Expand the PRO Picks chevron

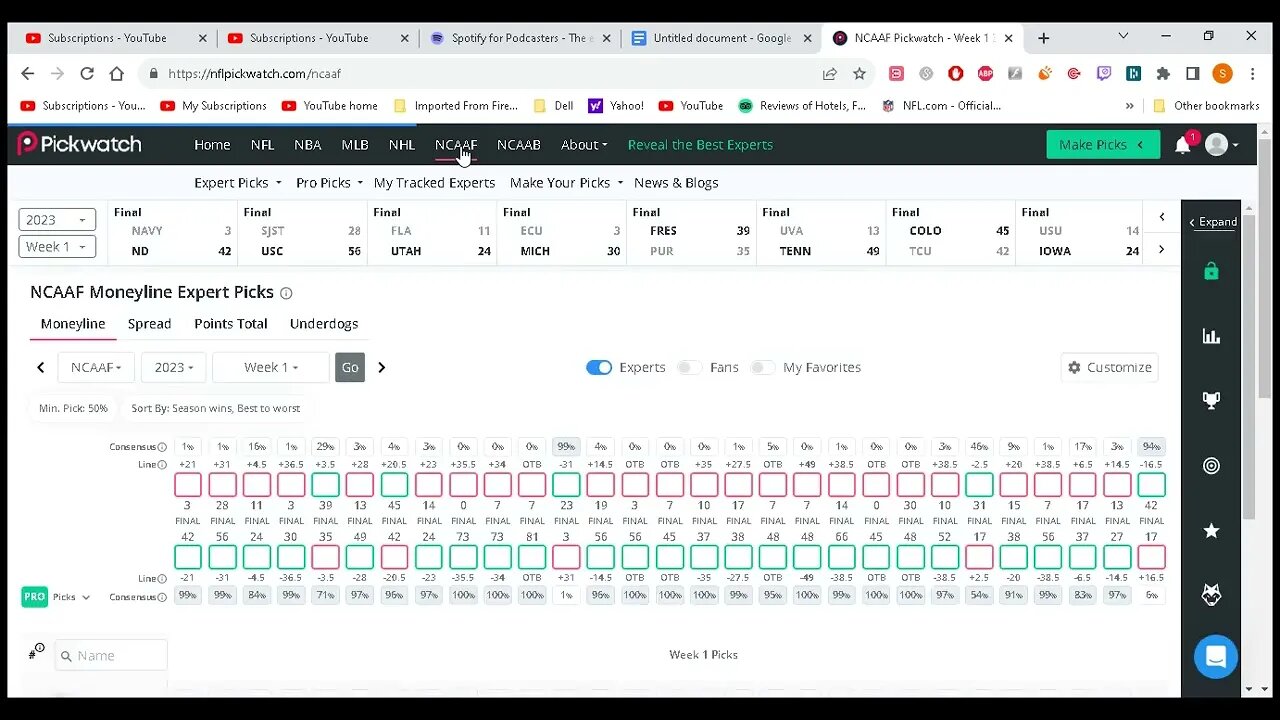coord(86,597)
